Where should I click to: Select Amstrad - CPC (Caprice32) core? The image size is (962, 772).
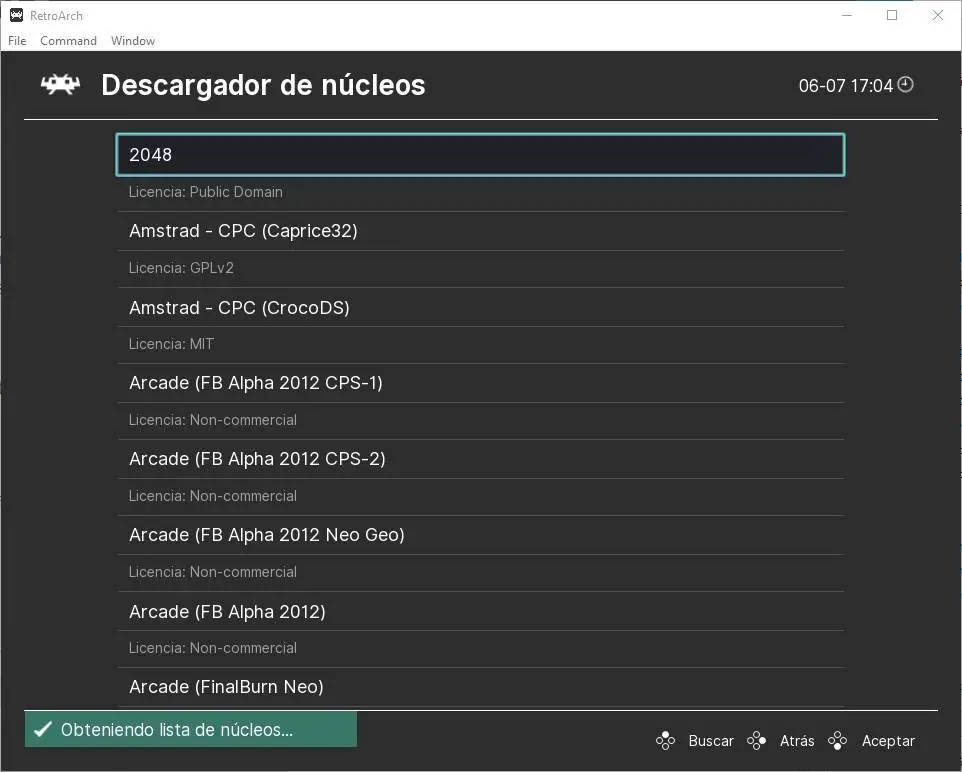pos(480,231)
